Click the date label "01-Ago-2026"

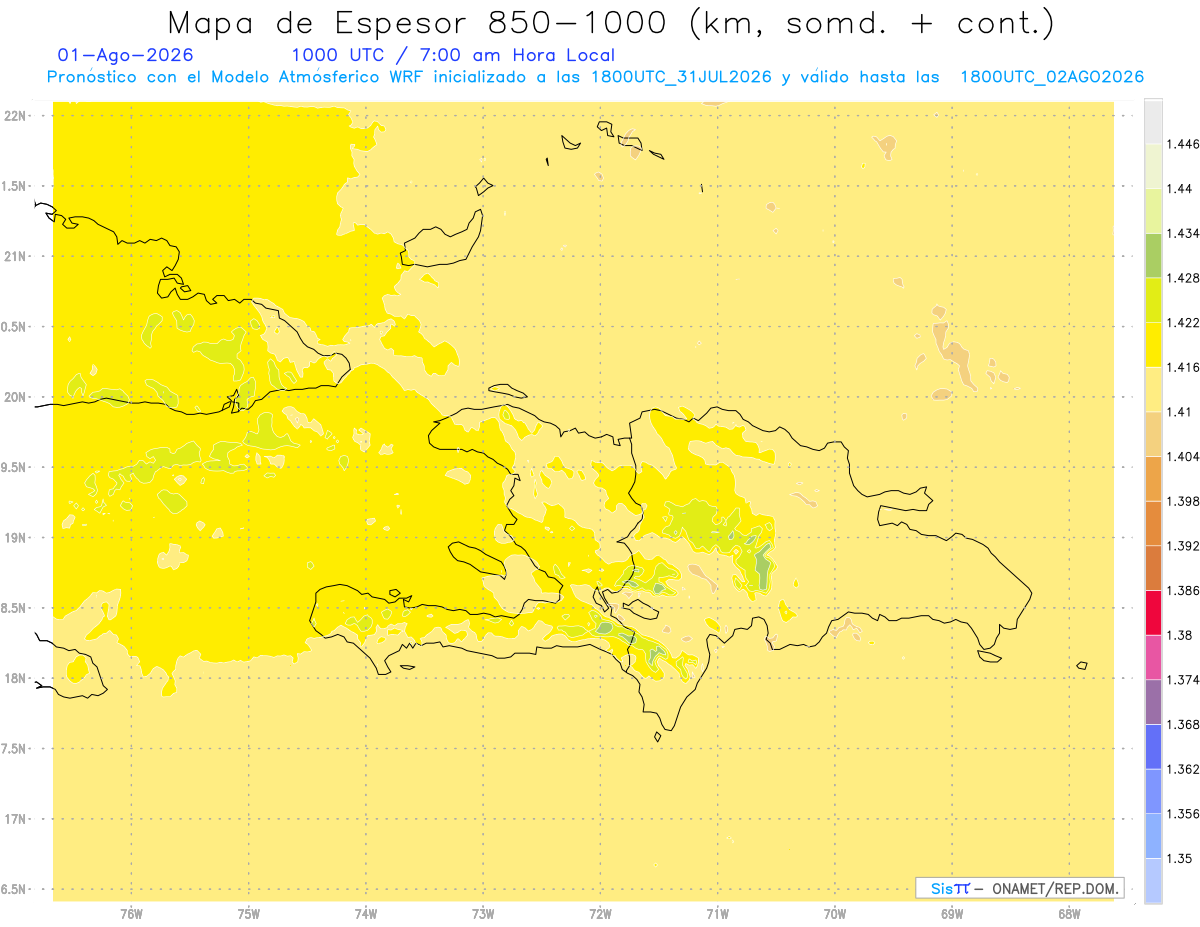click(126, 56)
